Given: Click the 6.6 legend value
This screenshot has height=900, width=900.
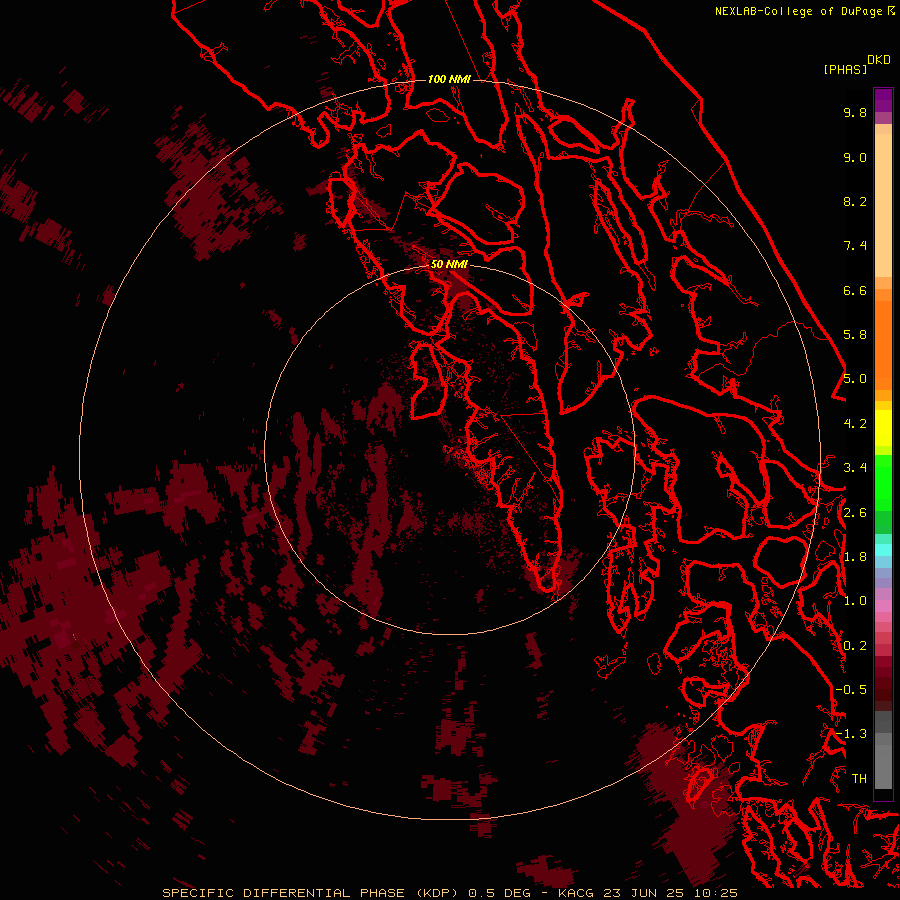Looking at the screenshot, I should tap(855, 290).
